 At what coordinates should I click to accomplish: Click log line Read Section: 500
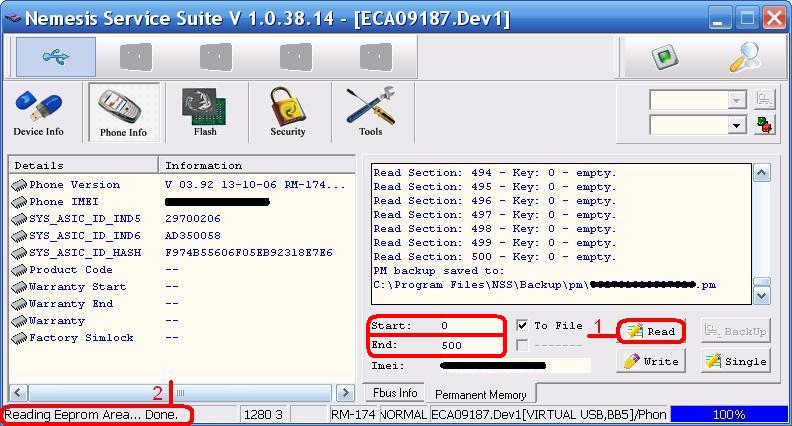495,257
